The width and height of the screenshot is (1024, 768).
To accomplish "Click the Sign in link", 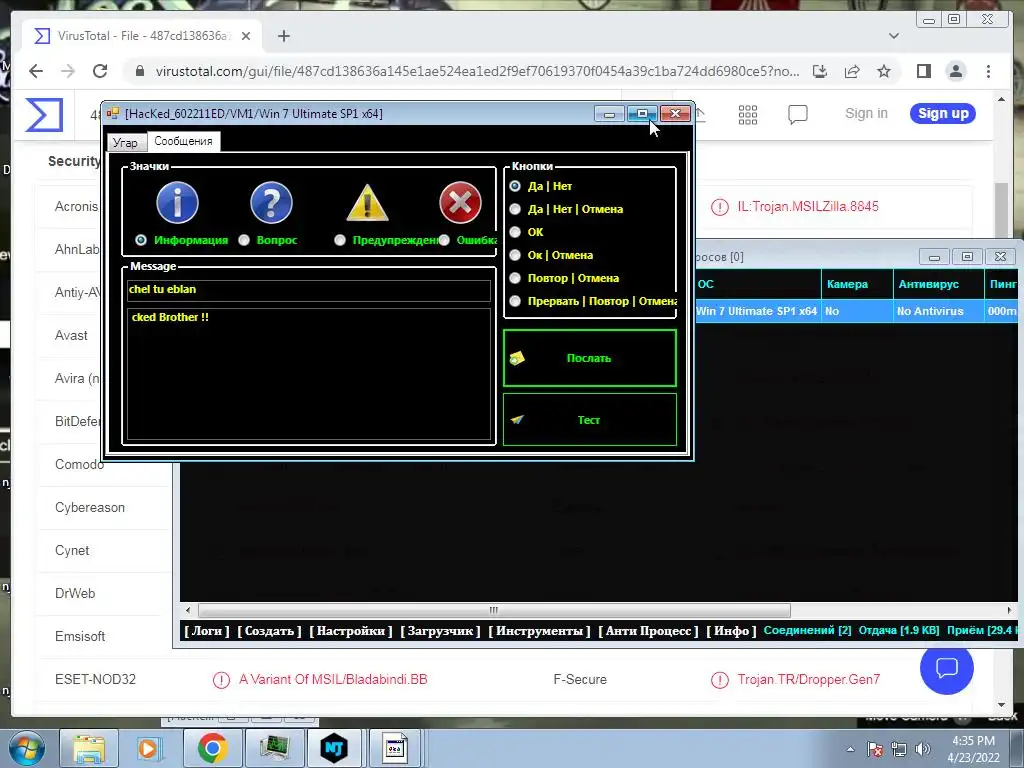I will [866, 114].
